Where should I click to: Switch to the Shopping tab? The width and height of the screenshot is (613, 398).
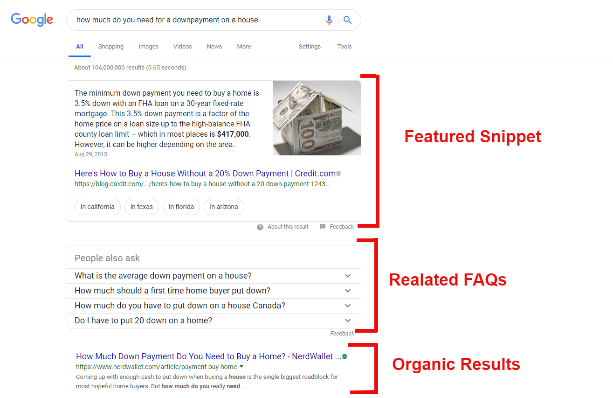click(111, 47)
